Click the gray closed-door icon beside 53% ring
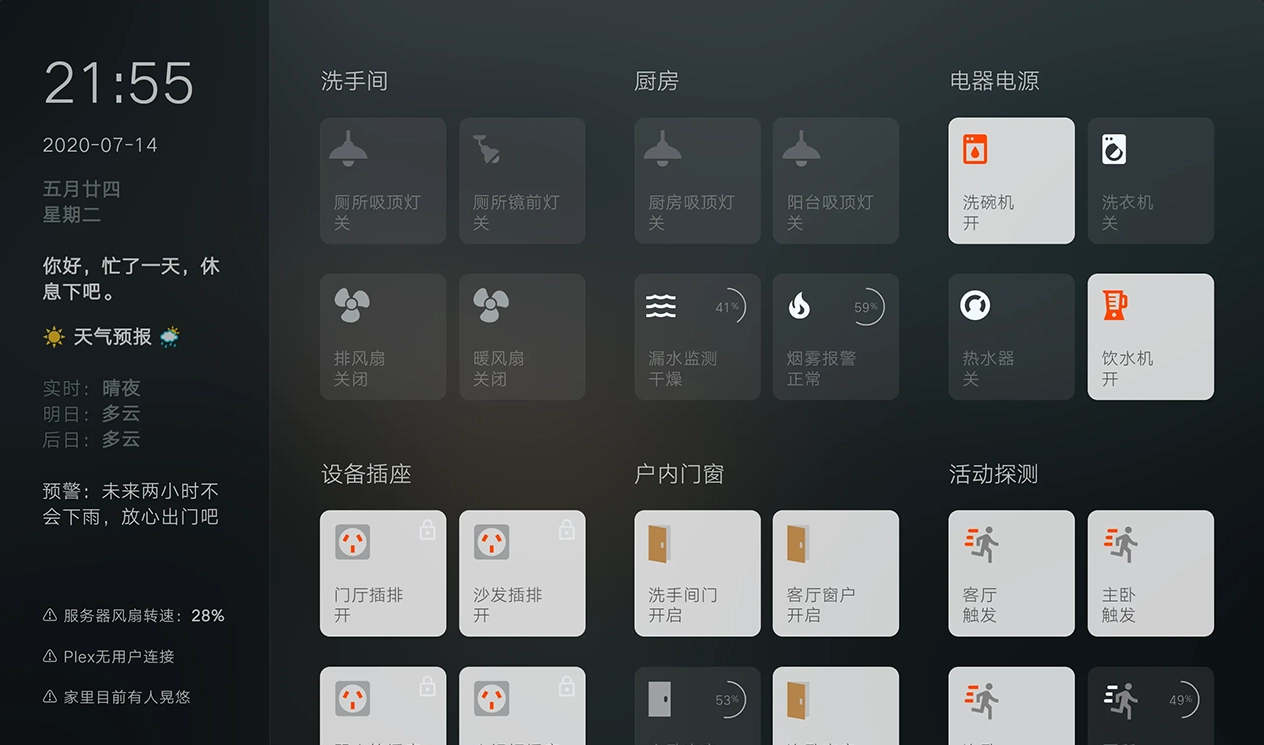The height and width of the screenshot is (745, 1264). 659,699
